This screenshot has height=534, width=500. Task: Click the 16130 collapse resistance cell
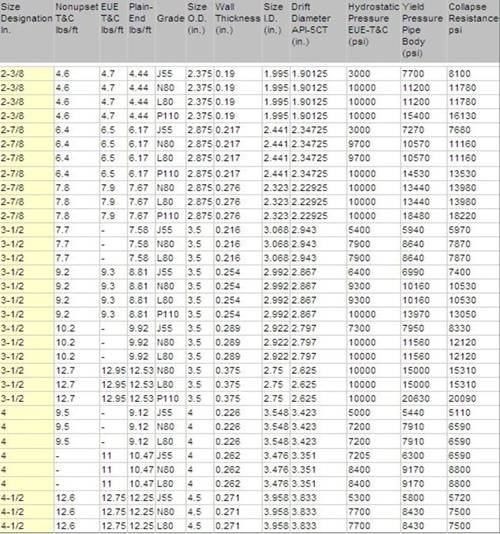[x=462, y=116]
